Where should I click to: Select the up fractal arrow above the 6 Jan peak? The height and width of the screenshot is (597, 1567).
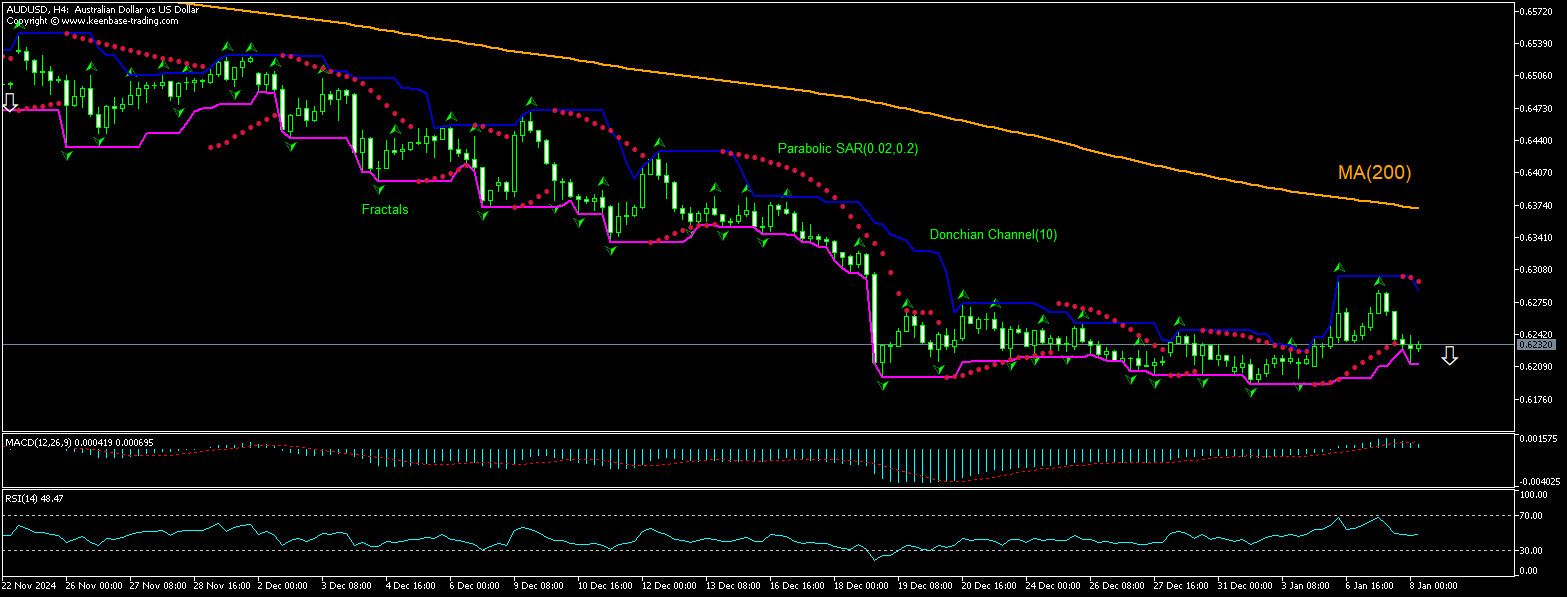pos(1338,267)
